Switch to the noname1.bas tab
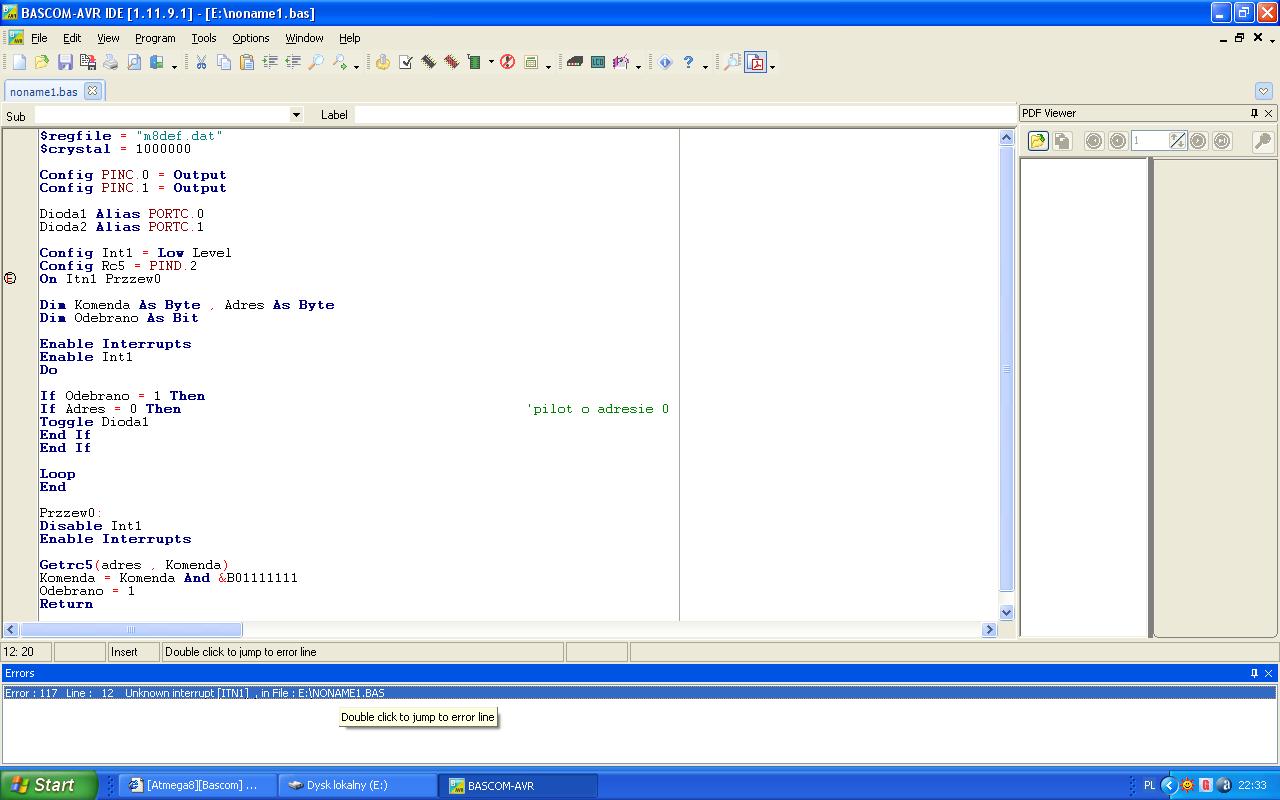Image resolution: width=1280 pixels, height=800 pixels. coord(44,91)
